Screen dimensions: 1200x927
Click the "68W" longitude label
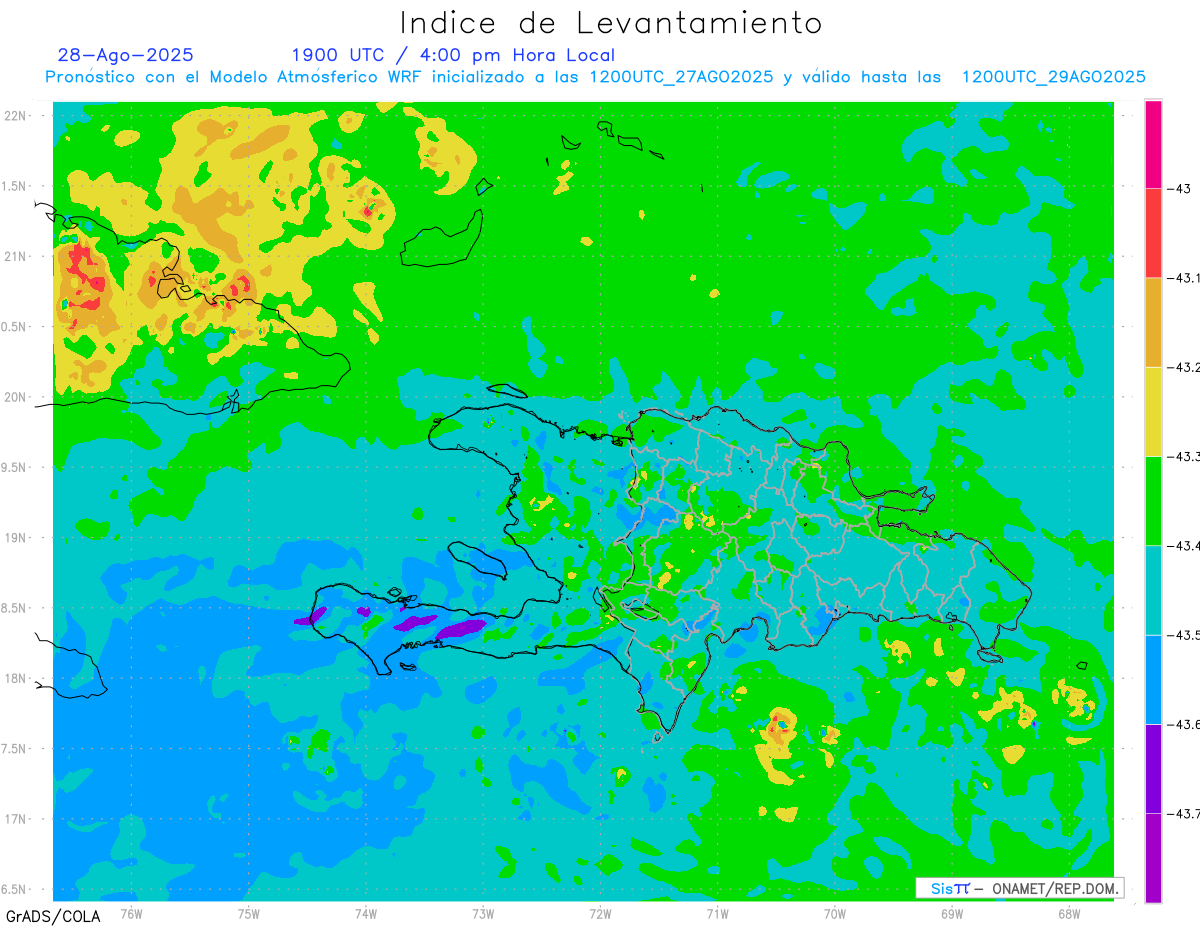tap(1068, 913)
